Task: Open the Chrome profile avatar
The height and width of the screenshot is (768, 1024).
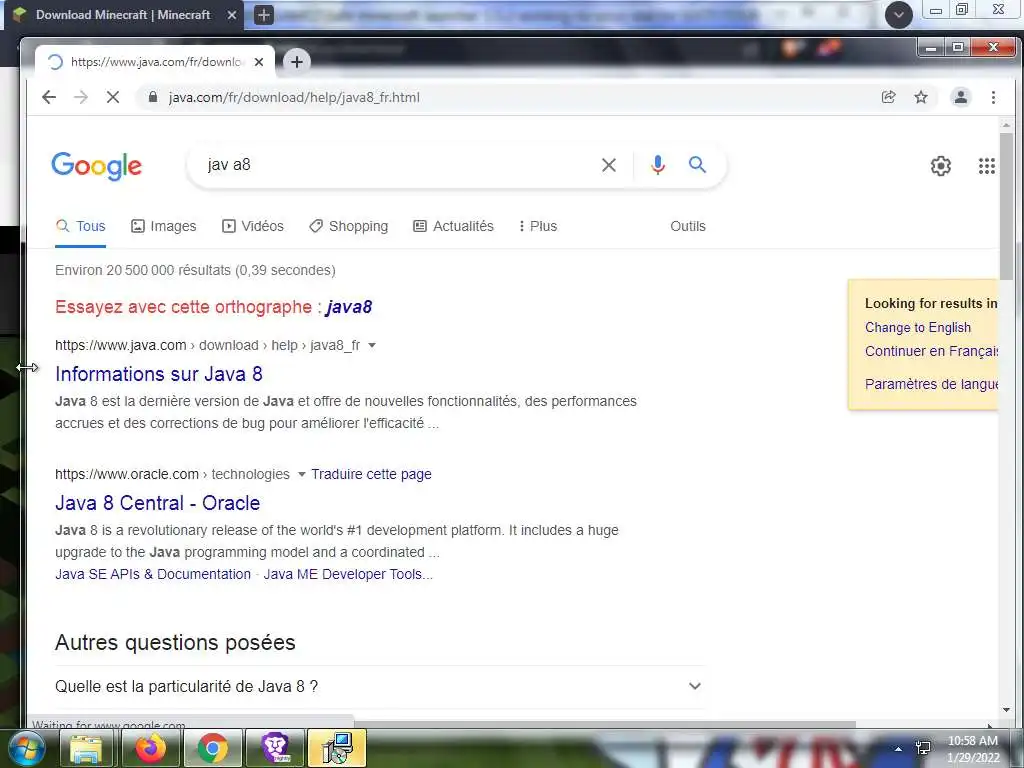Action: click(961, 97)
